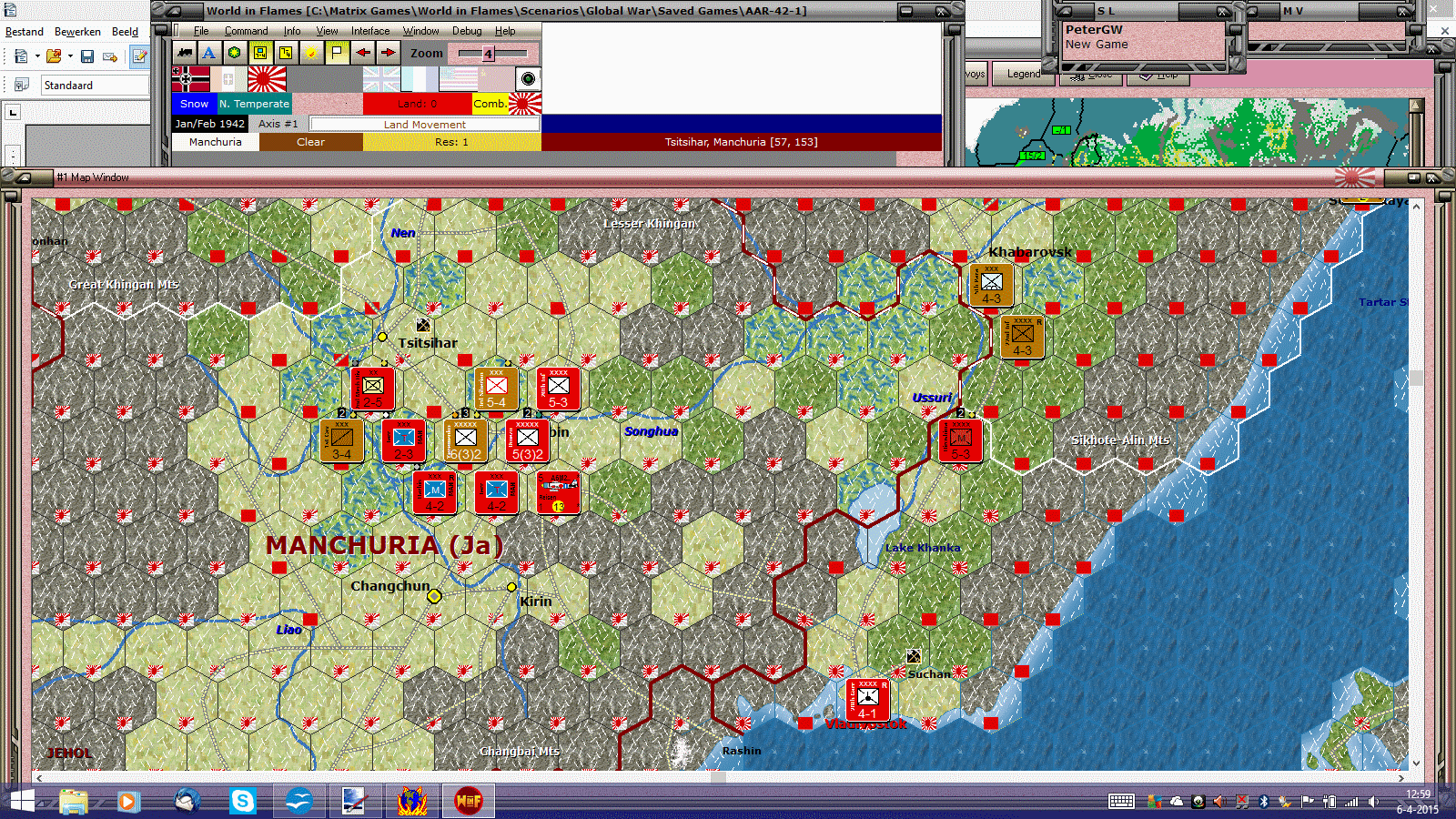Screen dimensions: 1456x819
Task: Click the yellow unit counter toolbar icon
Action: coord(260,53)
